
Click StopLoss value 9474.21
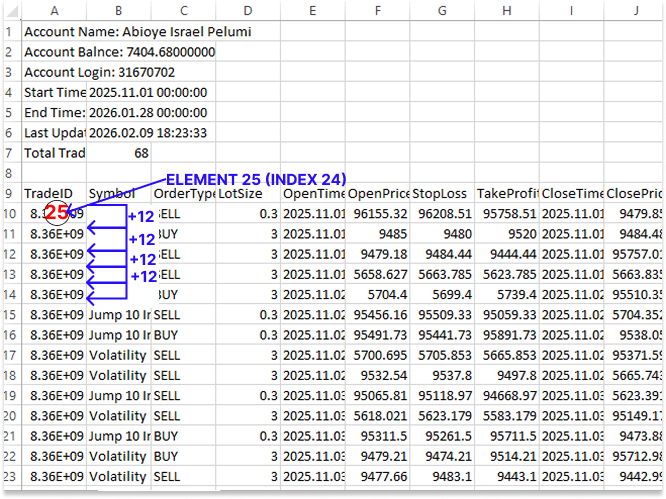(x=442, y=456)
